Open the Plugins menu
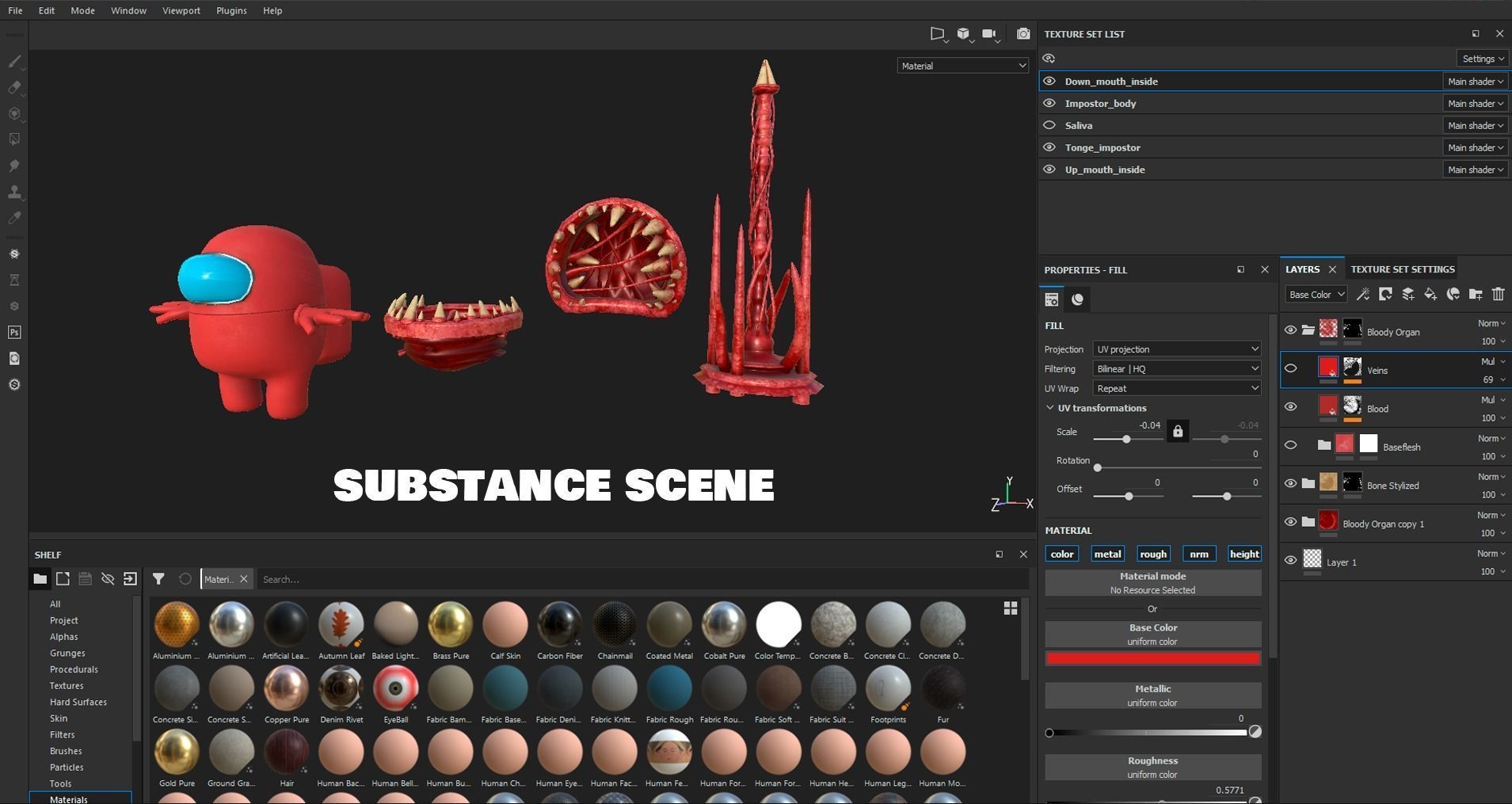The height and width of the screenshot is (804, 1512). pyautogui.click(x=231, y=10)
